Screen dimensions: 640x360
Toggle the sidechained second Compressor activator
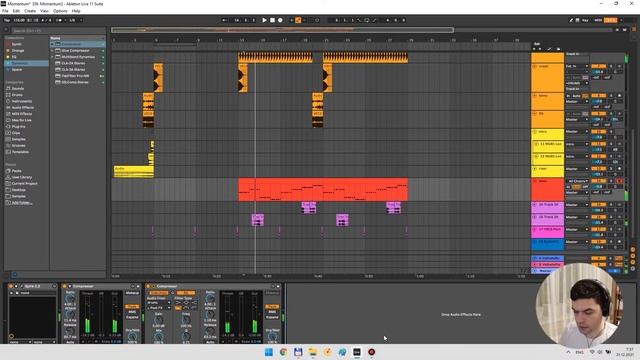[148, 286]
